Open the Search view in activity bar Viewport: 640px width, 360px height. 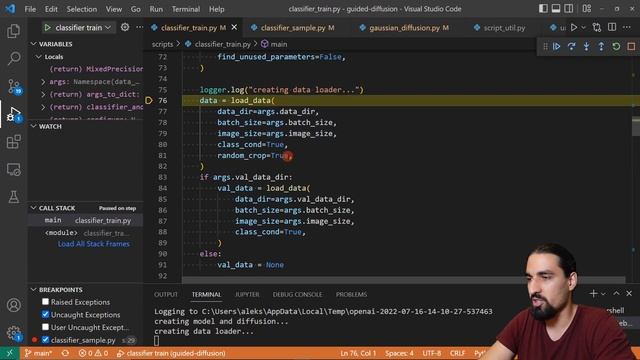pyautogui.click(x=13, y=58)
